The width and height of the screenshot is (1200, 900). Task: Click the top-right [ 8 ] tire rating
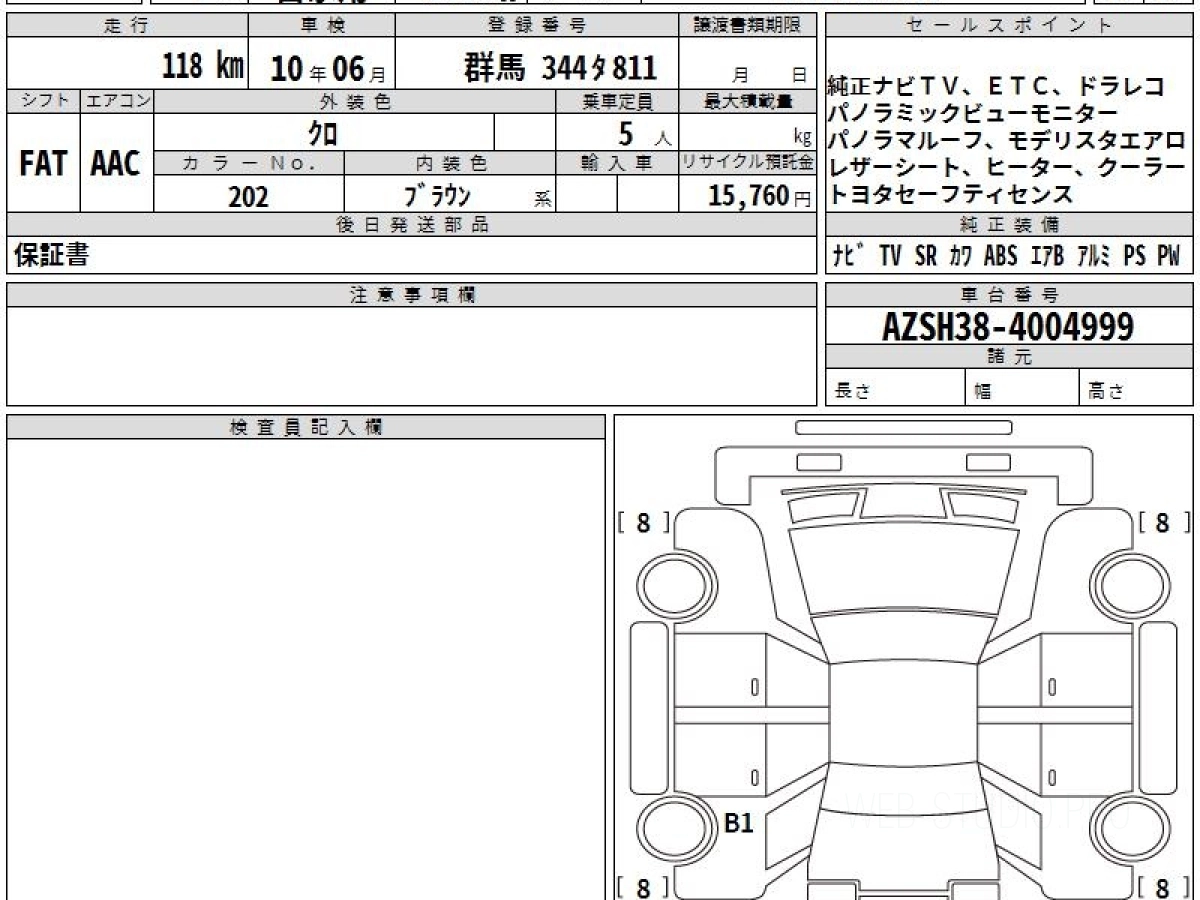tap(1162, 522)
